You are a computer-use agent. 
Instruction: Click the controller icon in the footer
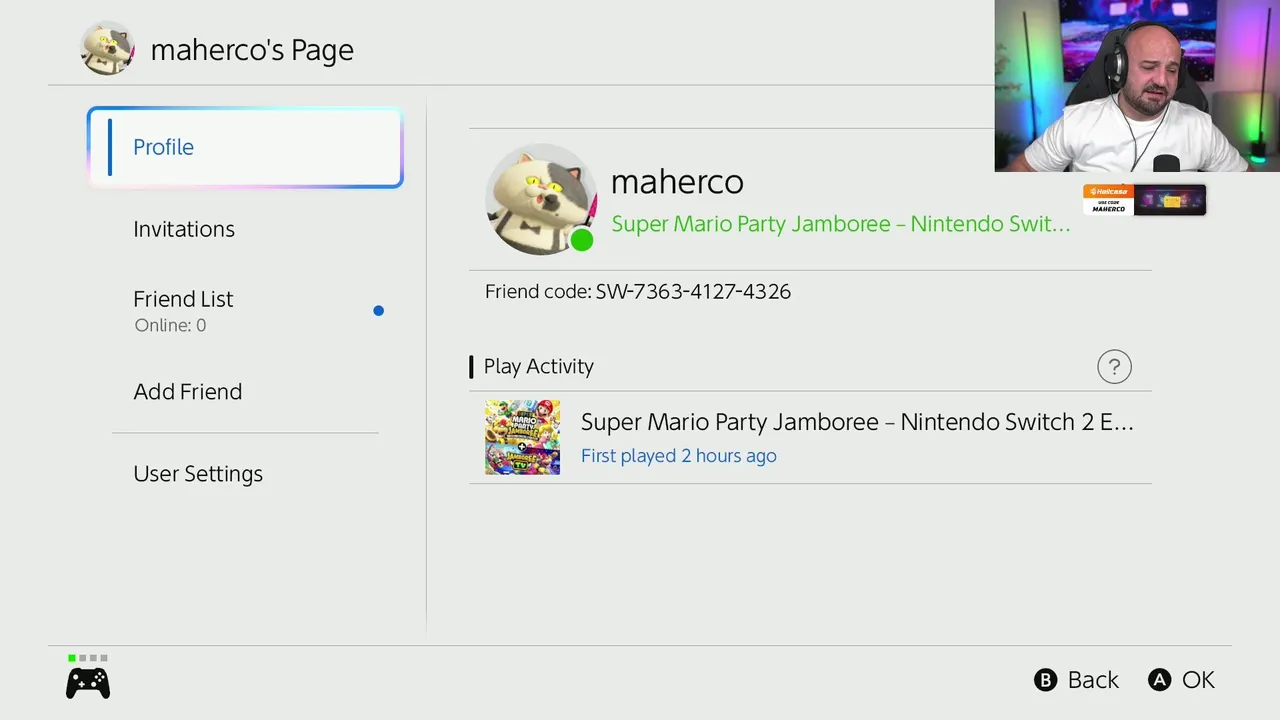pos(88,684)
